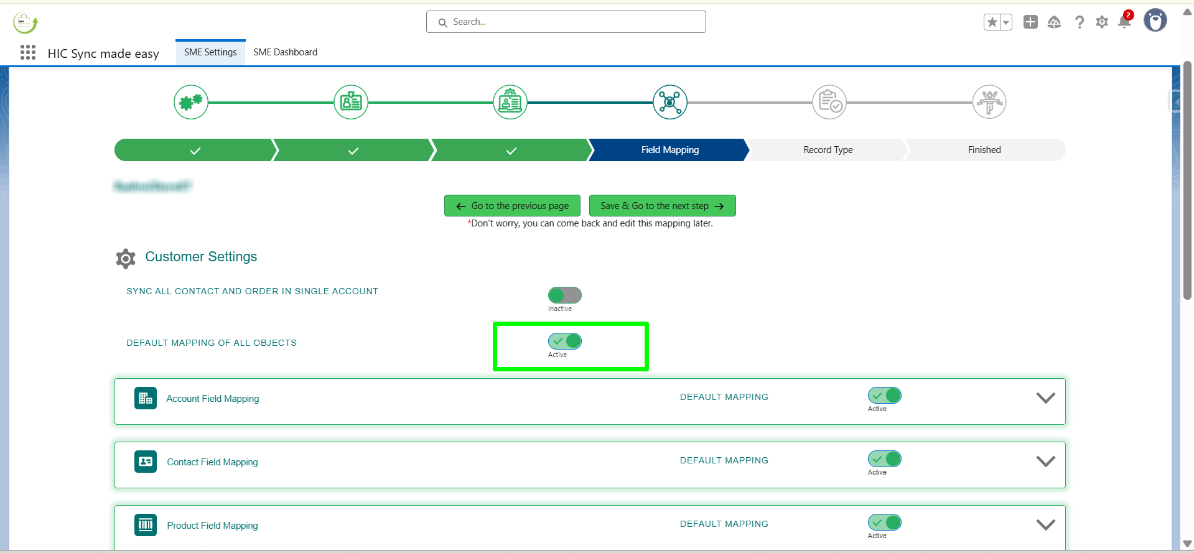
Task: Switch to the SME Dashboard tab
Action: tap(285, 52)
